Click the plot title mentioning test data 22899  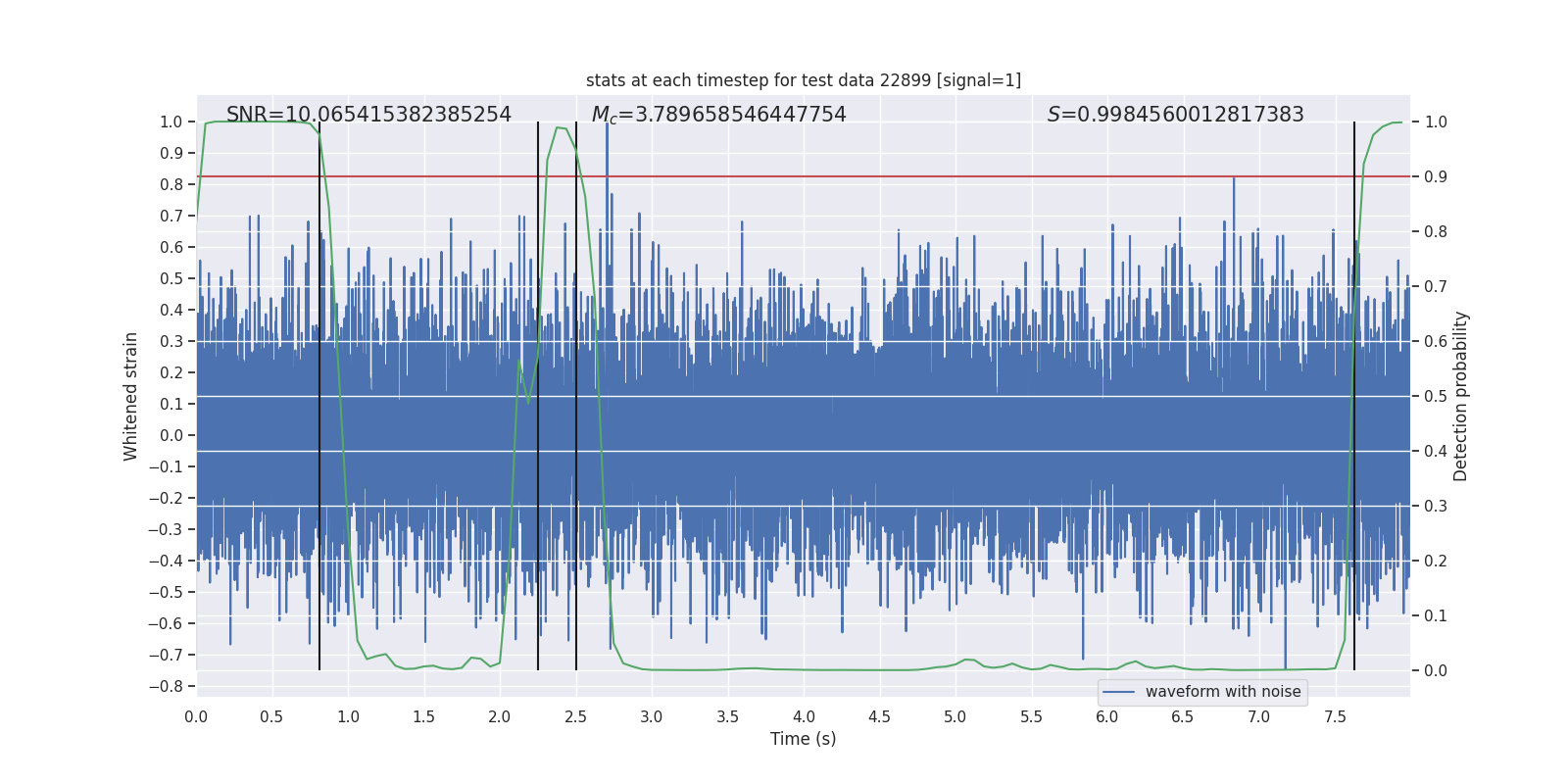pos(804,80)
